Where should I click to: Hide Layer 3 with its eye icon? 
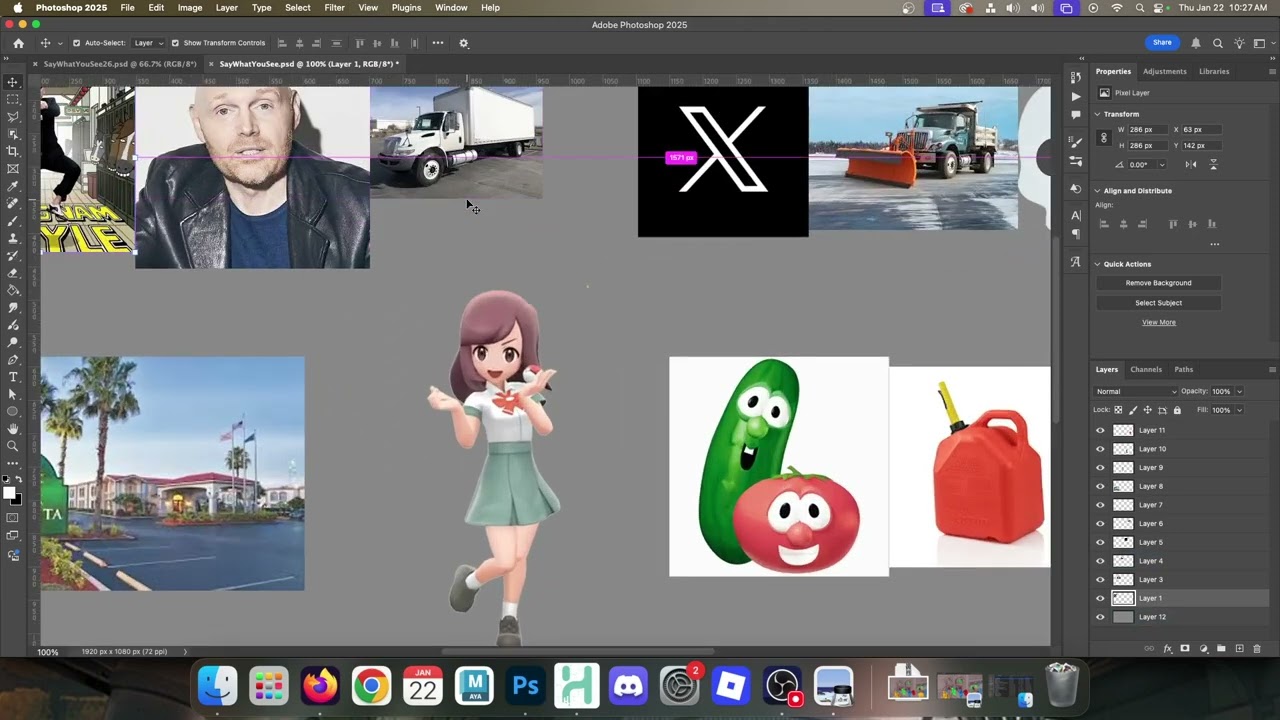(x=1100, y=580)
